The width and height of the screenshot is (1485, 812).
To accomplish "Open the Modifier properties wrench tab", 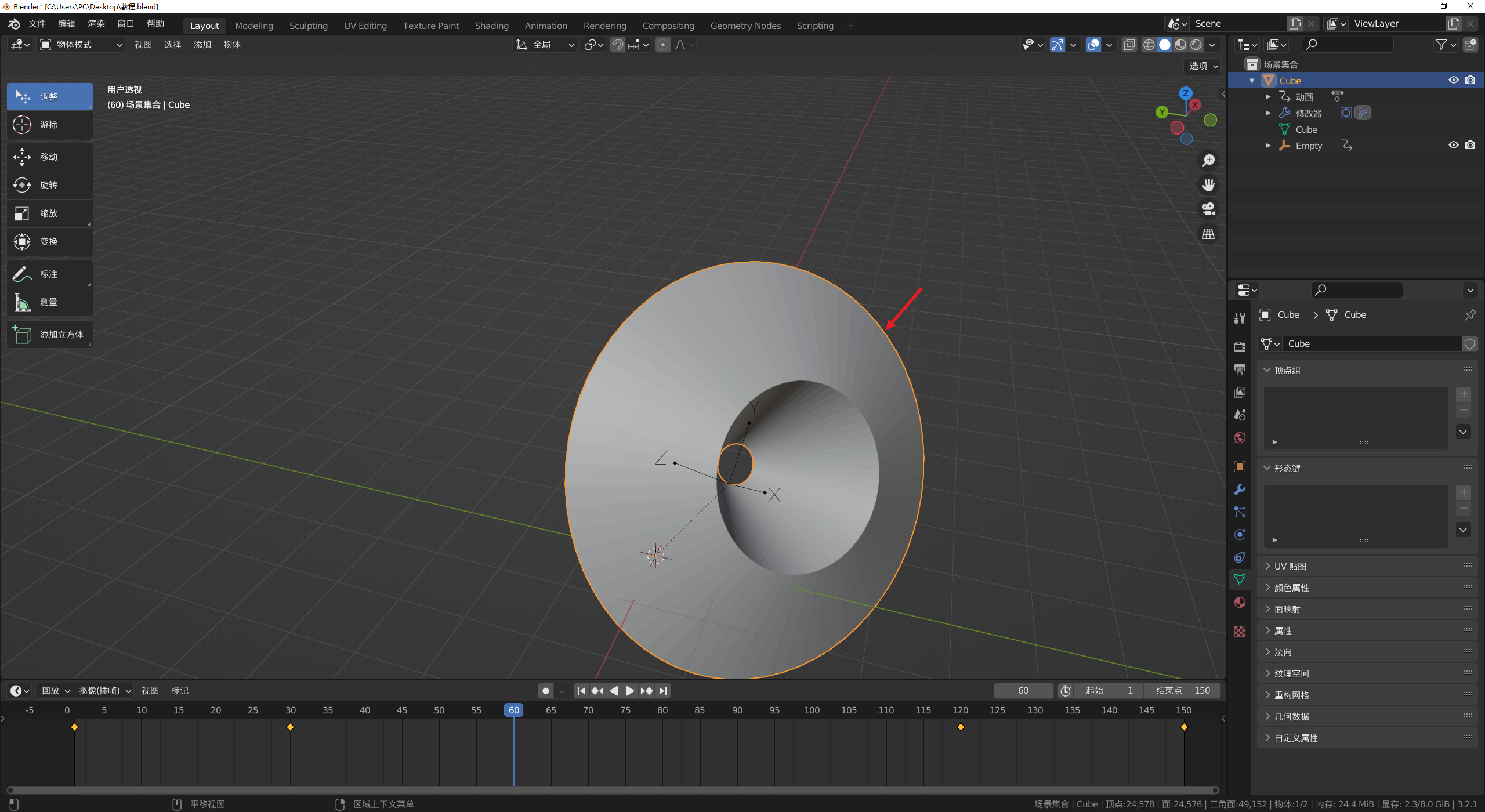I will [1240, 490].
